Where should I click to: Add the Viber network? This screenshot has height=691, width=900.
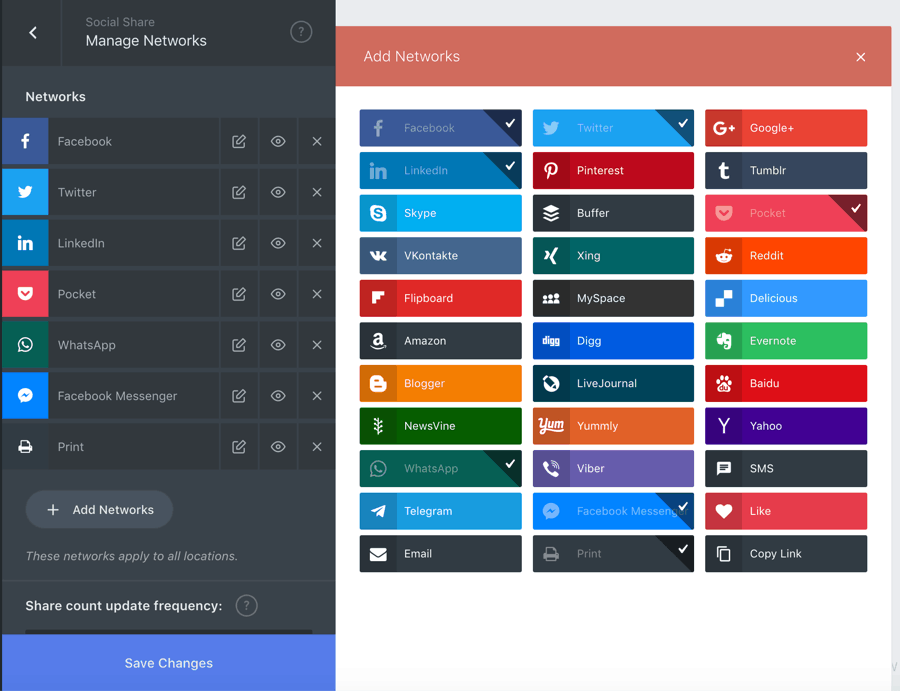click(x=613, y=468)
